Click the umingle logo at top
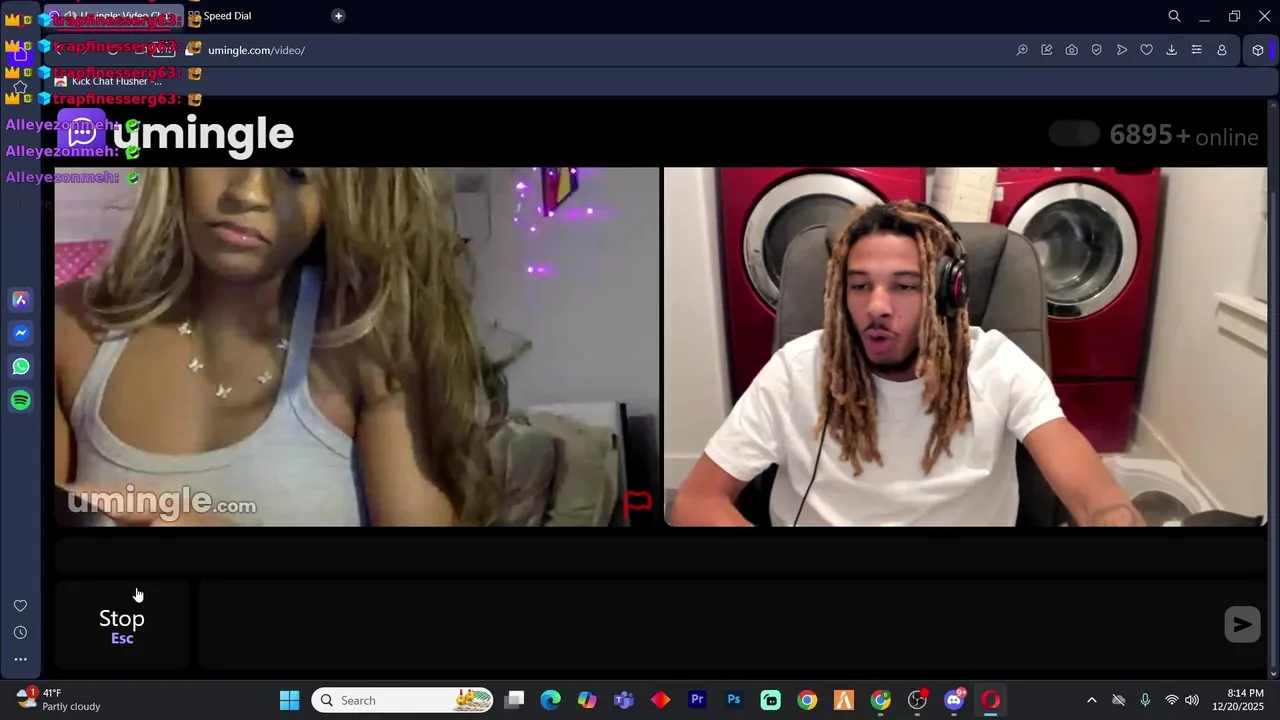The width and height of the screenshot is (1280, 720). pos(175,133)
